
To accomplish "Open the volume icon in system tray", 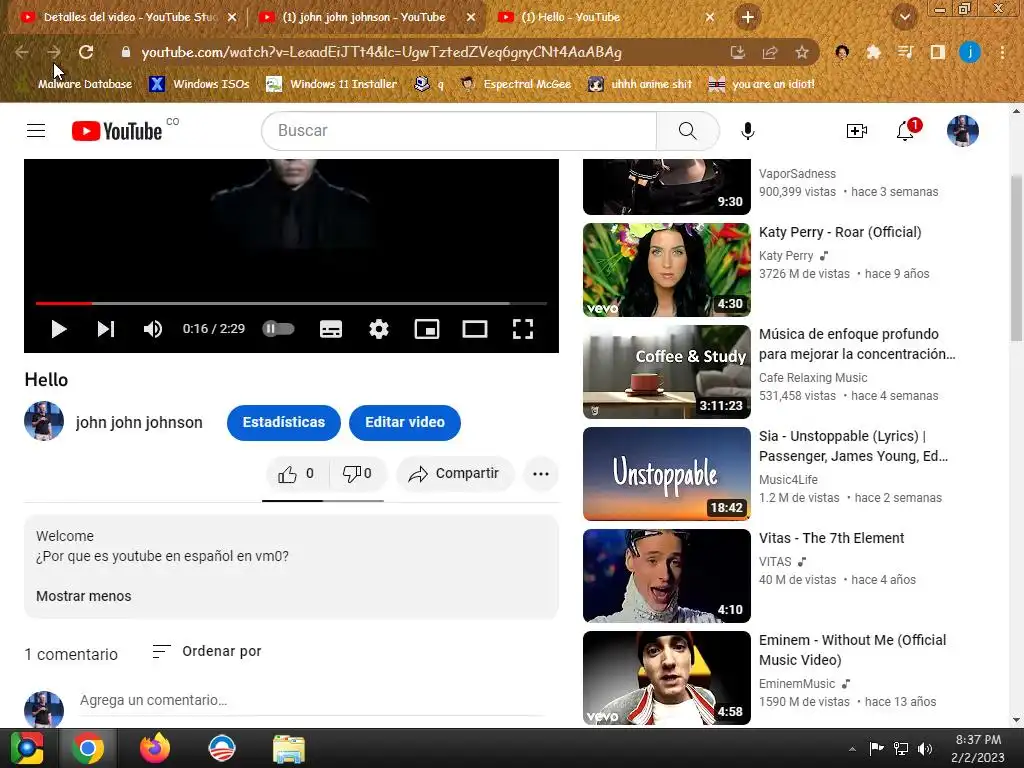I will tap(925, 749).
